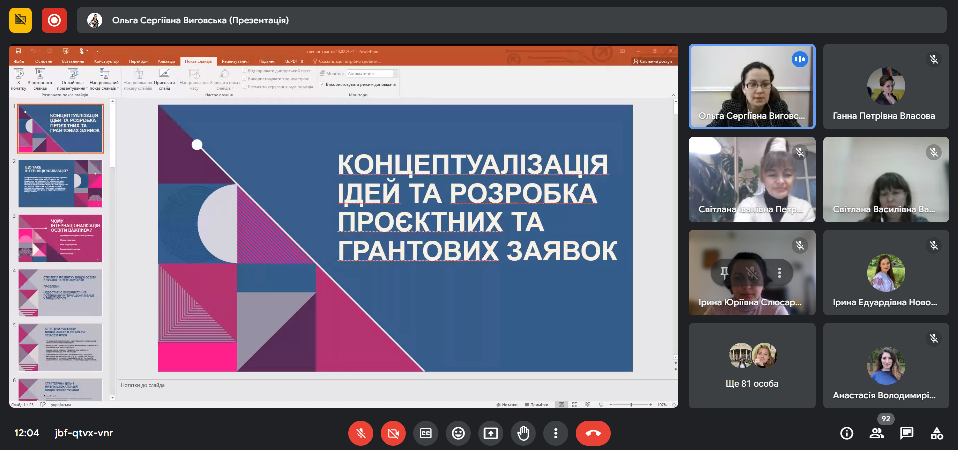Click the yellow captions-off icon at top left
The image size is (958, 450).
20,19
